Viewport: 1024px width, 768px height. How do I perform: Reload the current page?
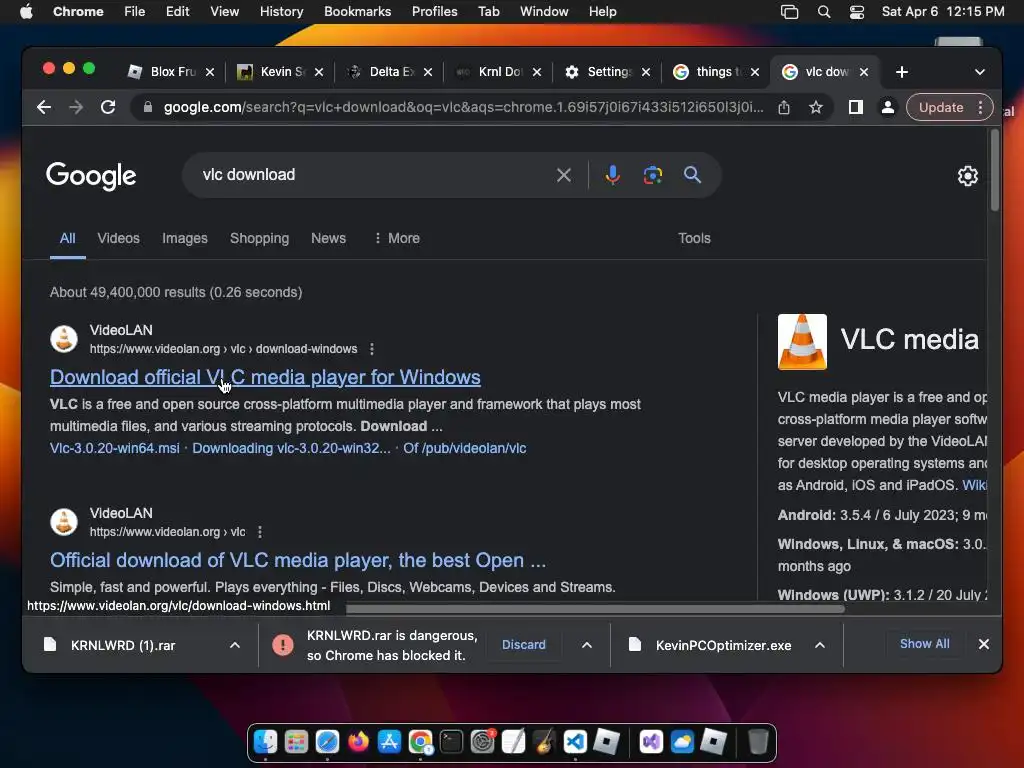point(108,107)
